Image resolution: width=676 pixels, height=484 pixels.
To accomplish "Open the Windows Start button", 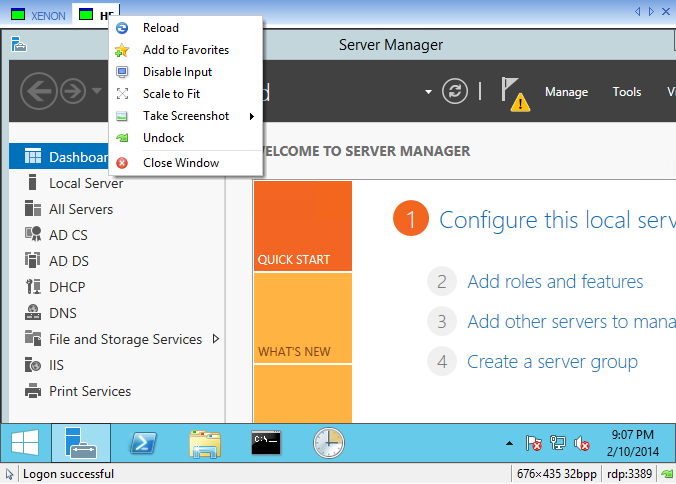I will (x=25, y=443).
